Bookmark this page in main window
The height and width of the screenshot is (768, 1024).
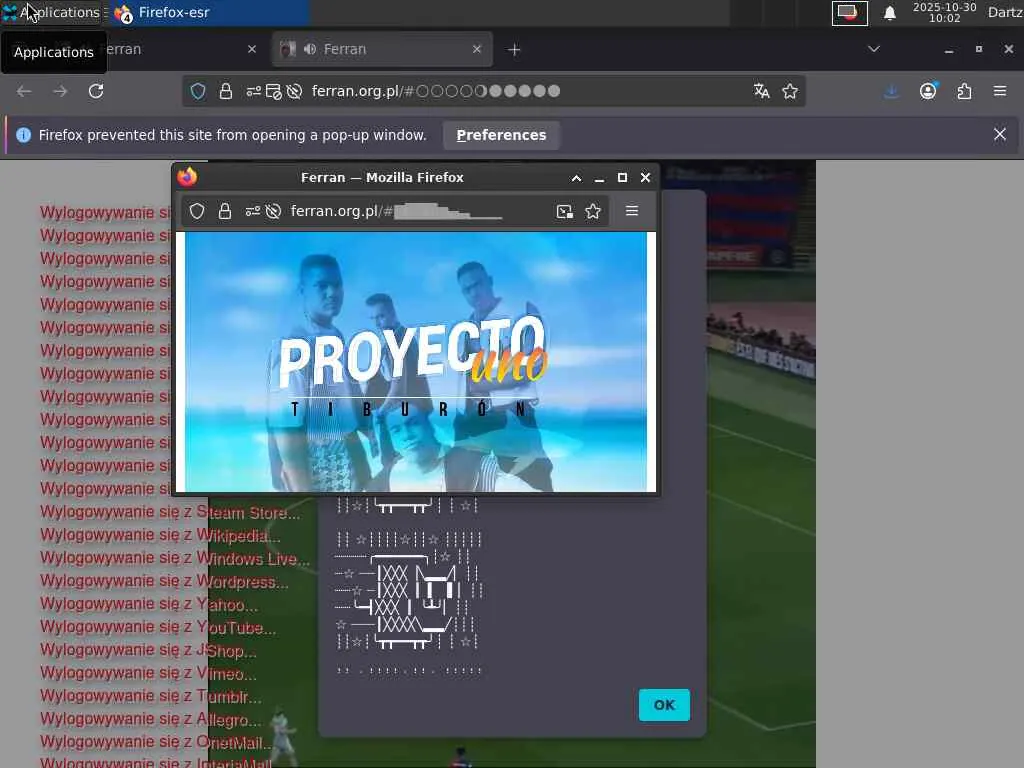(x=790, y=91)
